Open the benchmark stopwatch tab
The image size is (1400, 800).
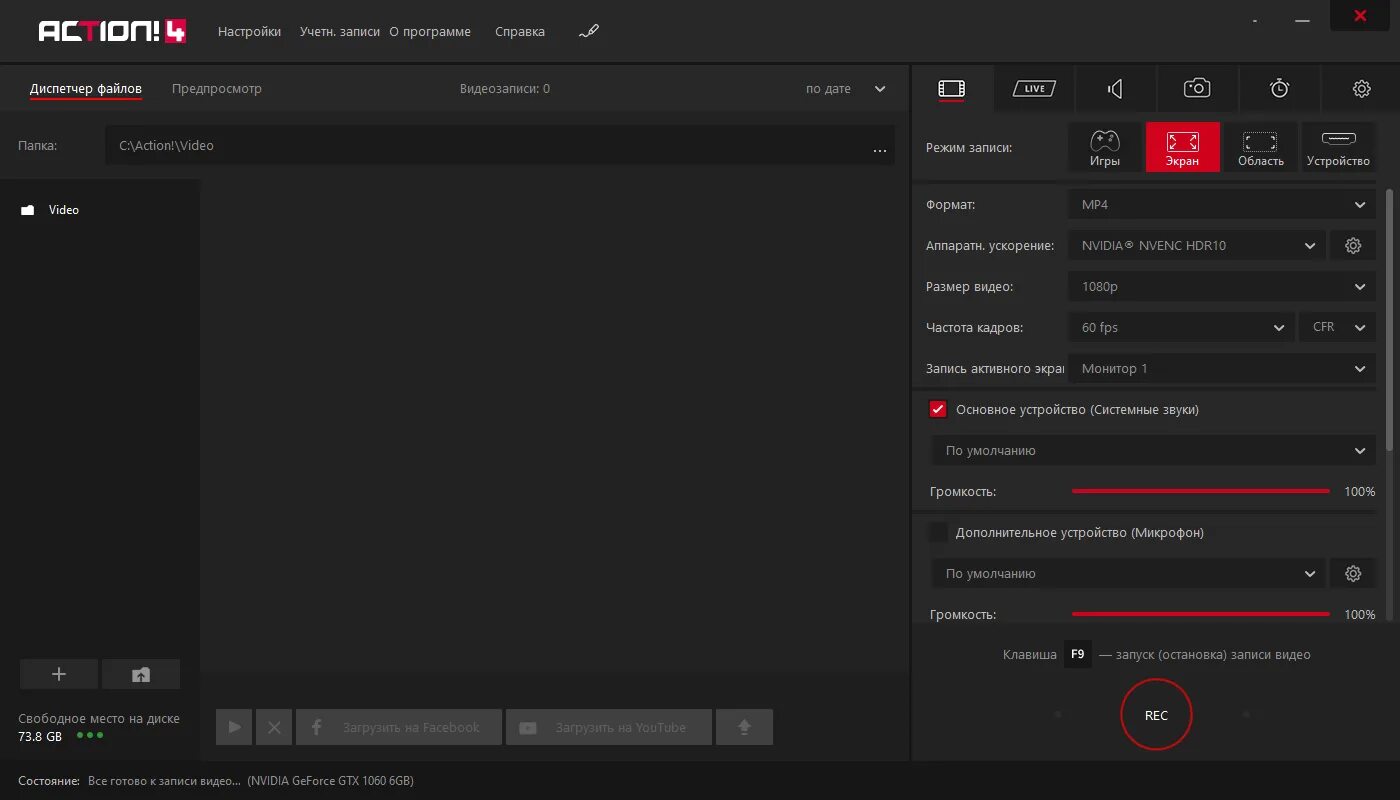[x=1279, y=89]
